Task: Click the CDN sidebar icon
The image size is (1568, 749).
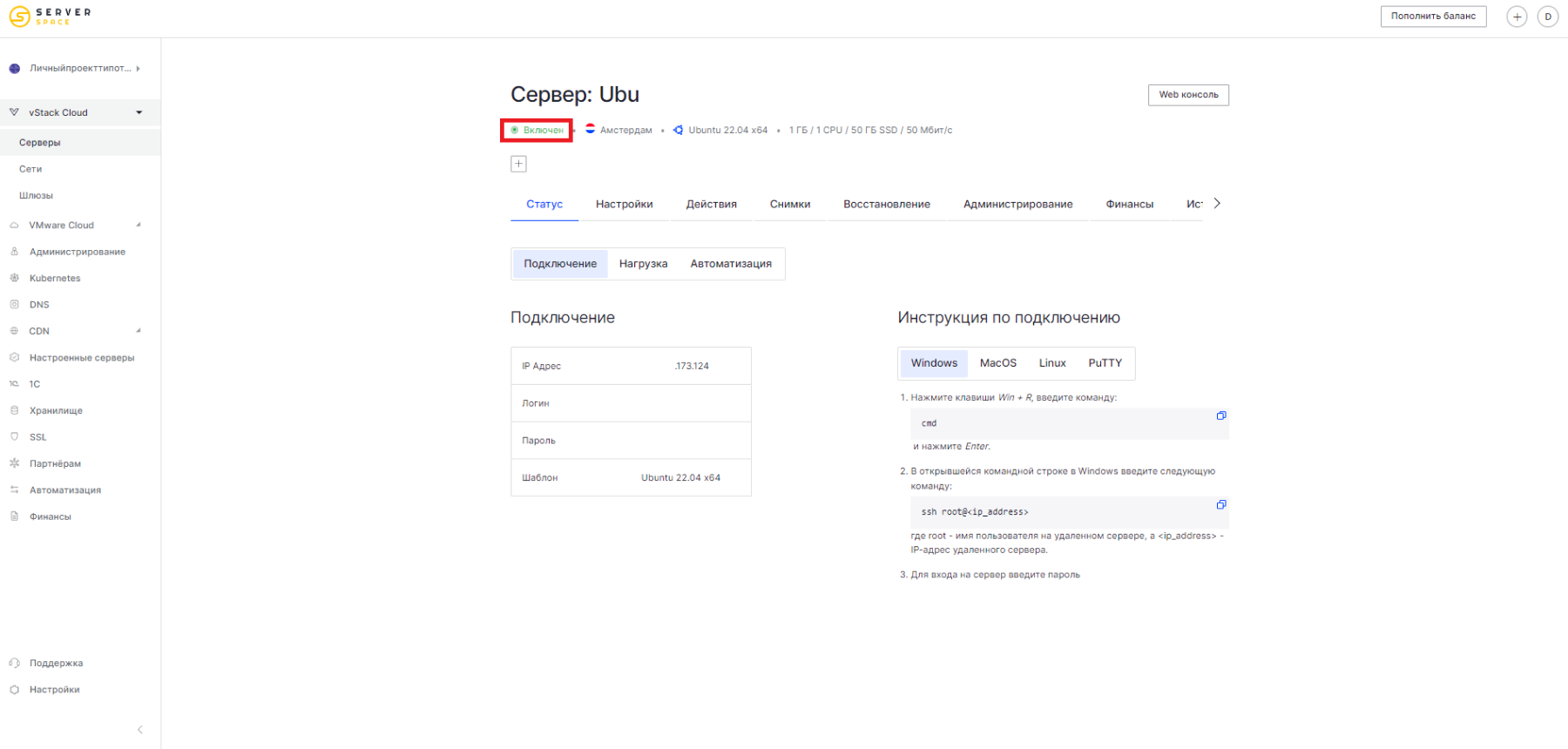Action: (14, 331)
